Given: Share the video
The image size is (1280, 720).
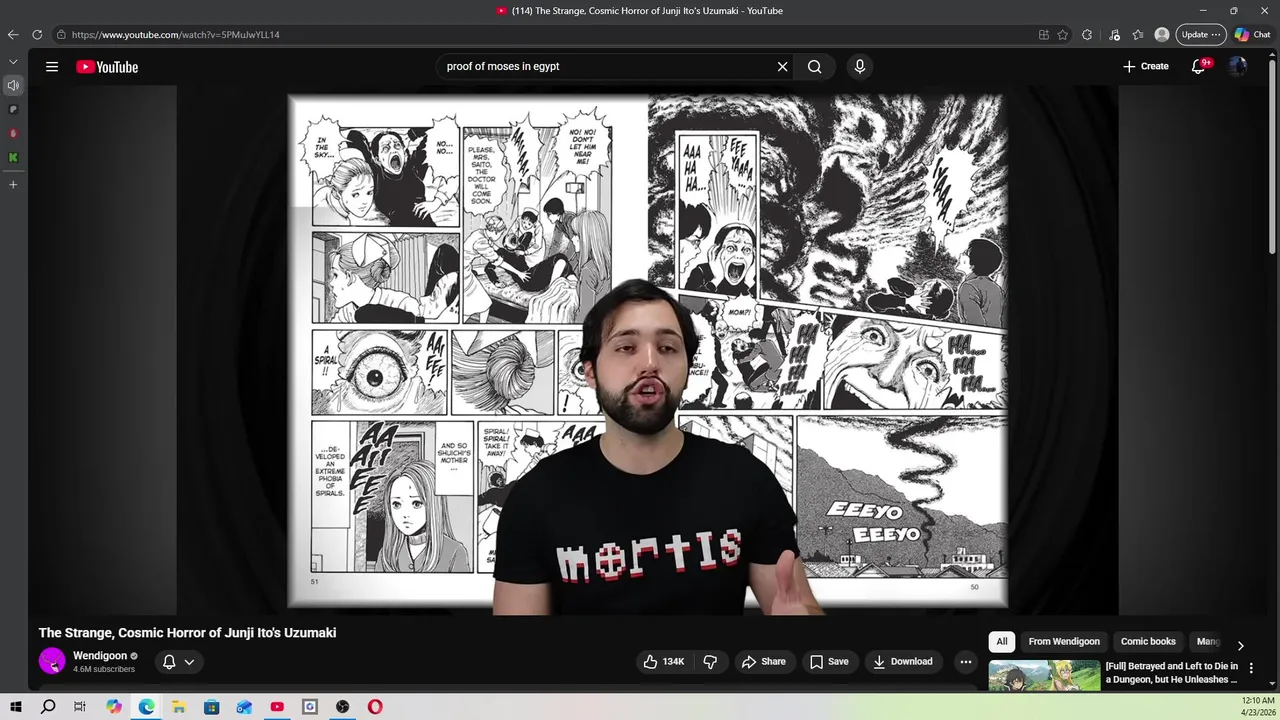Looking at the screenshot, I should (763, 661).
